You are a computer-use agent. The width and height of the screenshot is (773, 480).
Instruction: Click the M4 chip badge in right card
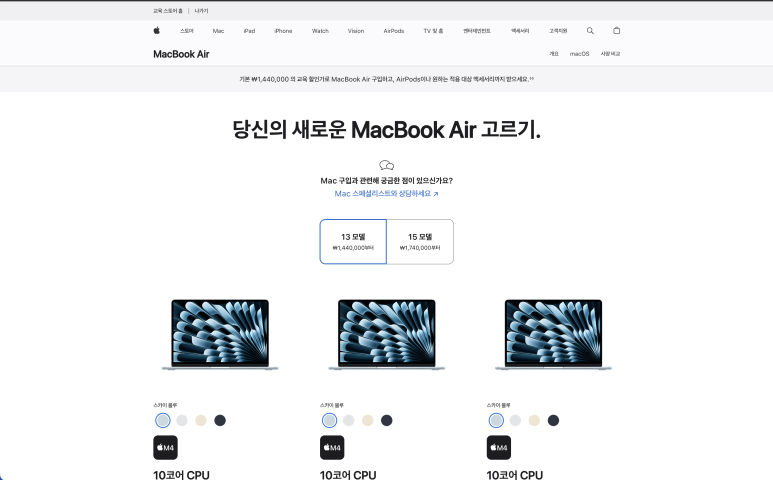[x=499, y=447]
